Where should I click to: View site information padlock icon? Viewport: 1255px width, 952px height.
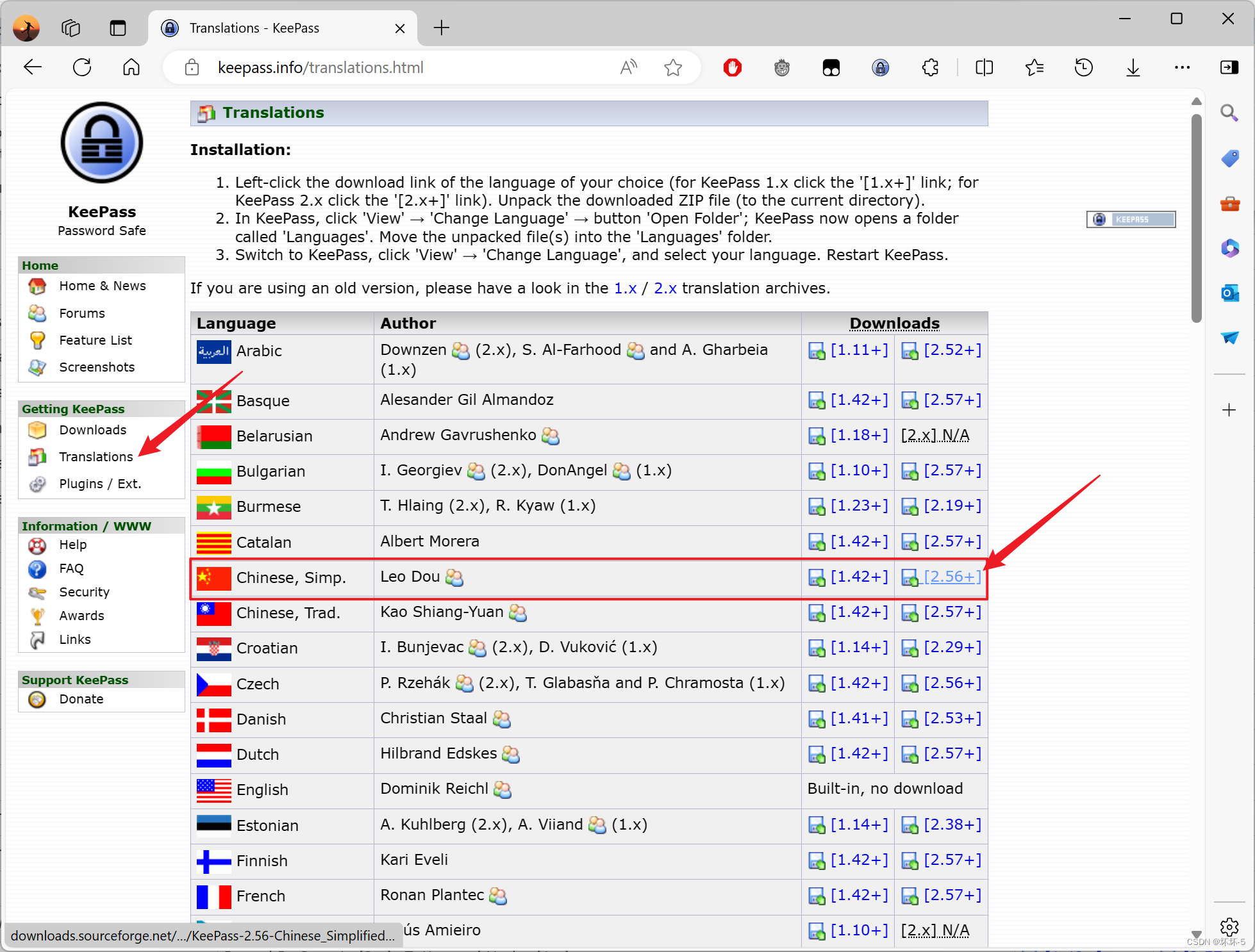tap(192, 67)
